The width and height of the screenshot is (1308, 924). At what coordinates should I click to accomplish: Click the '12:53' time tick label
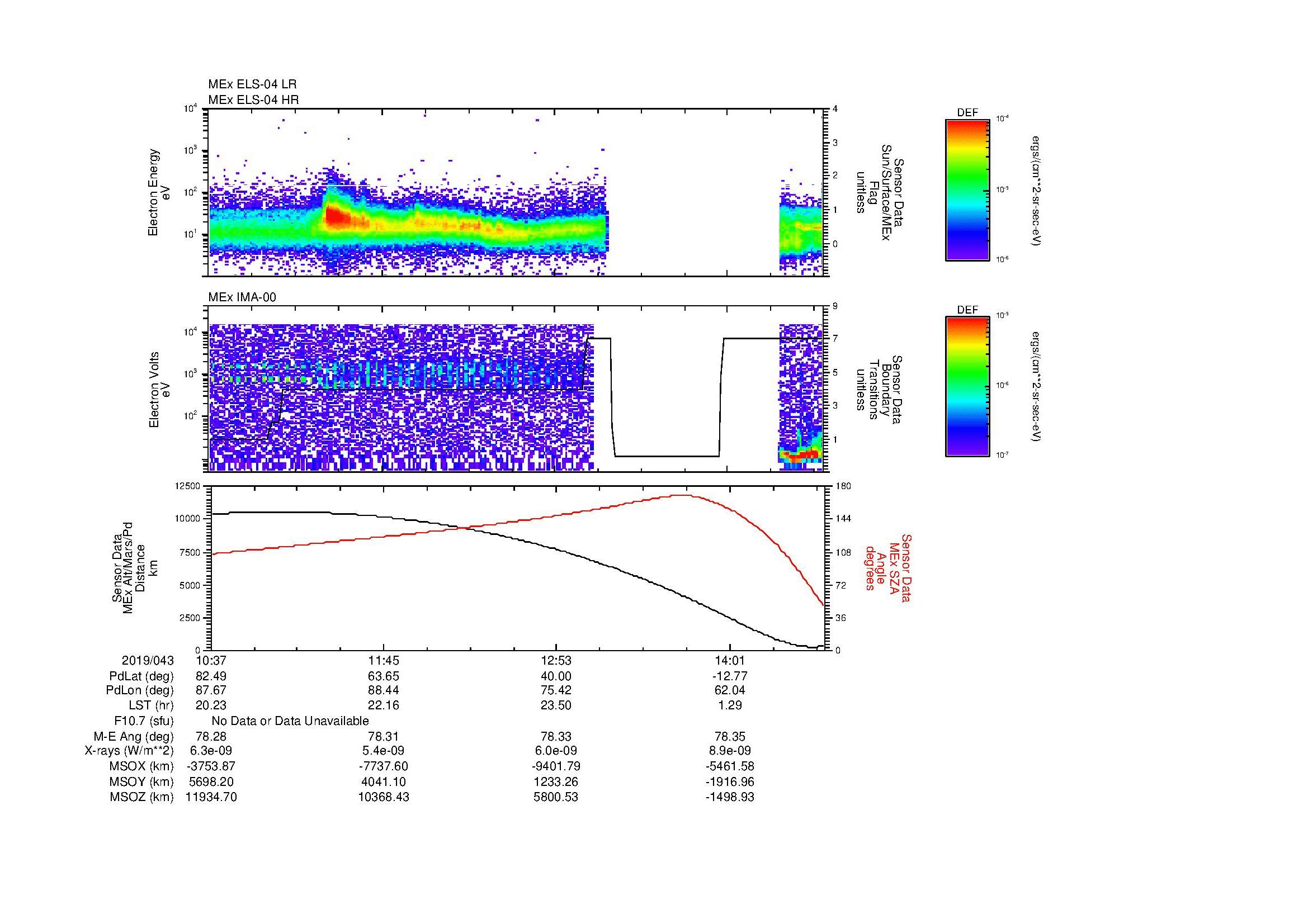coord(556,660)
